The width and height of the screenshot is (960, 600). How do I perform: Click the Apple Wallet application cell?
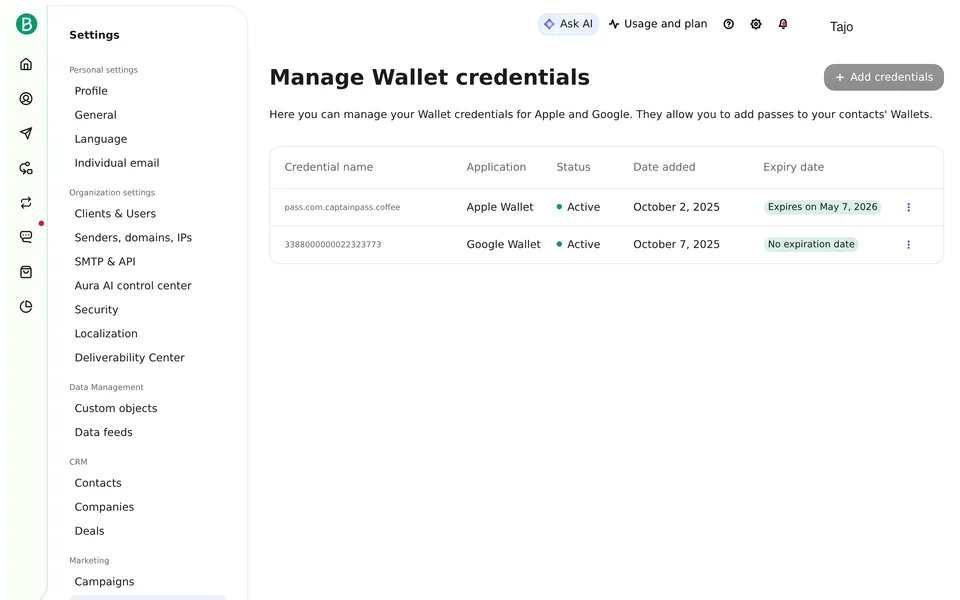pos(500,207)
